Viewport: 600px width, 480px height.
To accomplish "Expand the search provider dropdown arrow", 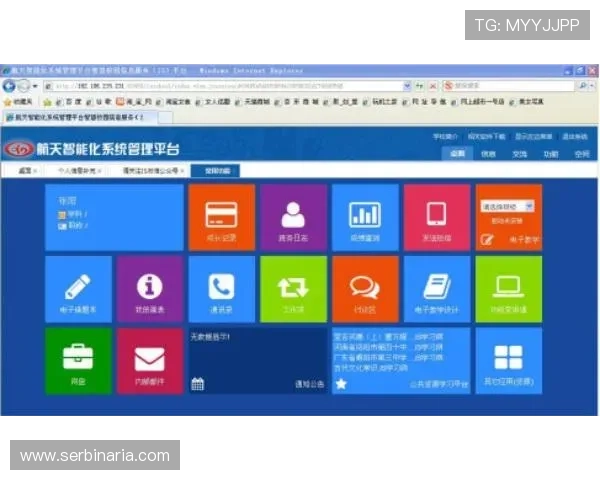I will (592, 86).
